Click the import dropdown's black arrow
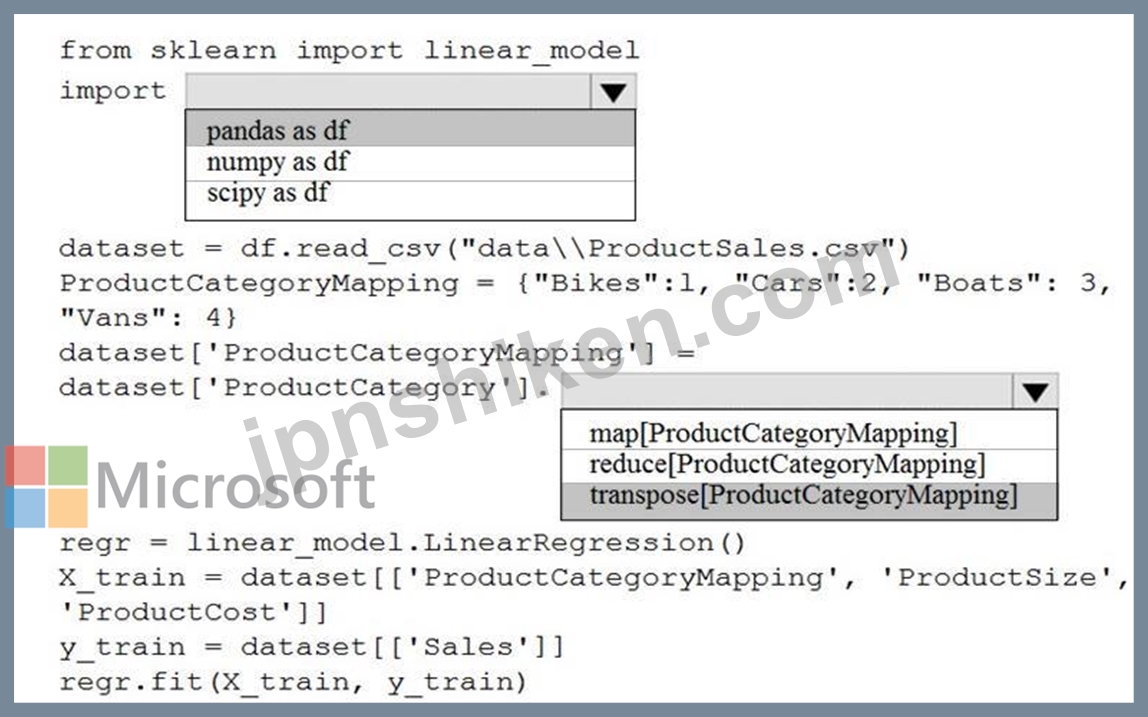The image size is (1148, 717). coord(613,92)
